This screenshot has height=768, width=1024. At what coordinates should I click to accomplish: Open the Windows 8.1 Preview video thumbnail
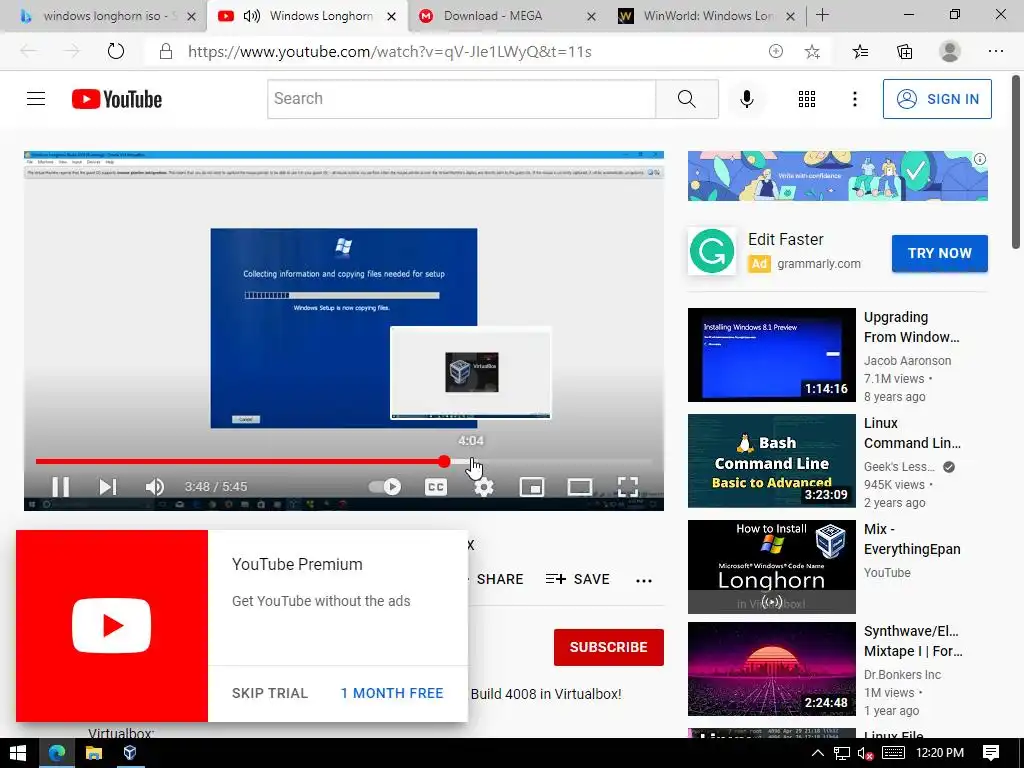771,355
